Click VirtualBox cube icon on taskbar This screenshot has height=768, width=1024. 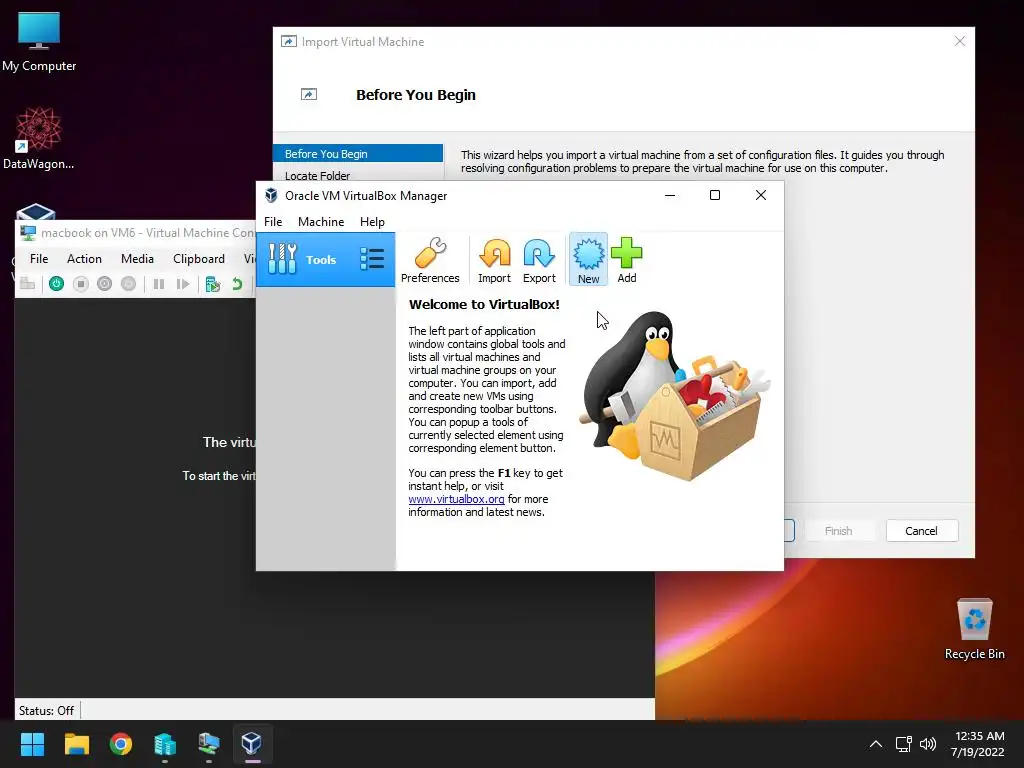pos(252,743)
